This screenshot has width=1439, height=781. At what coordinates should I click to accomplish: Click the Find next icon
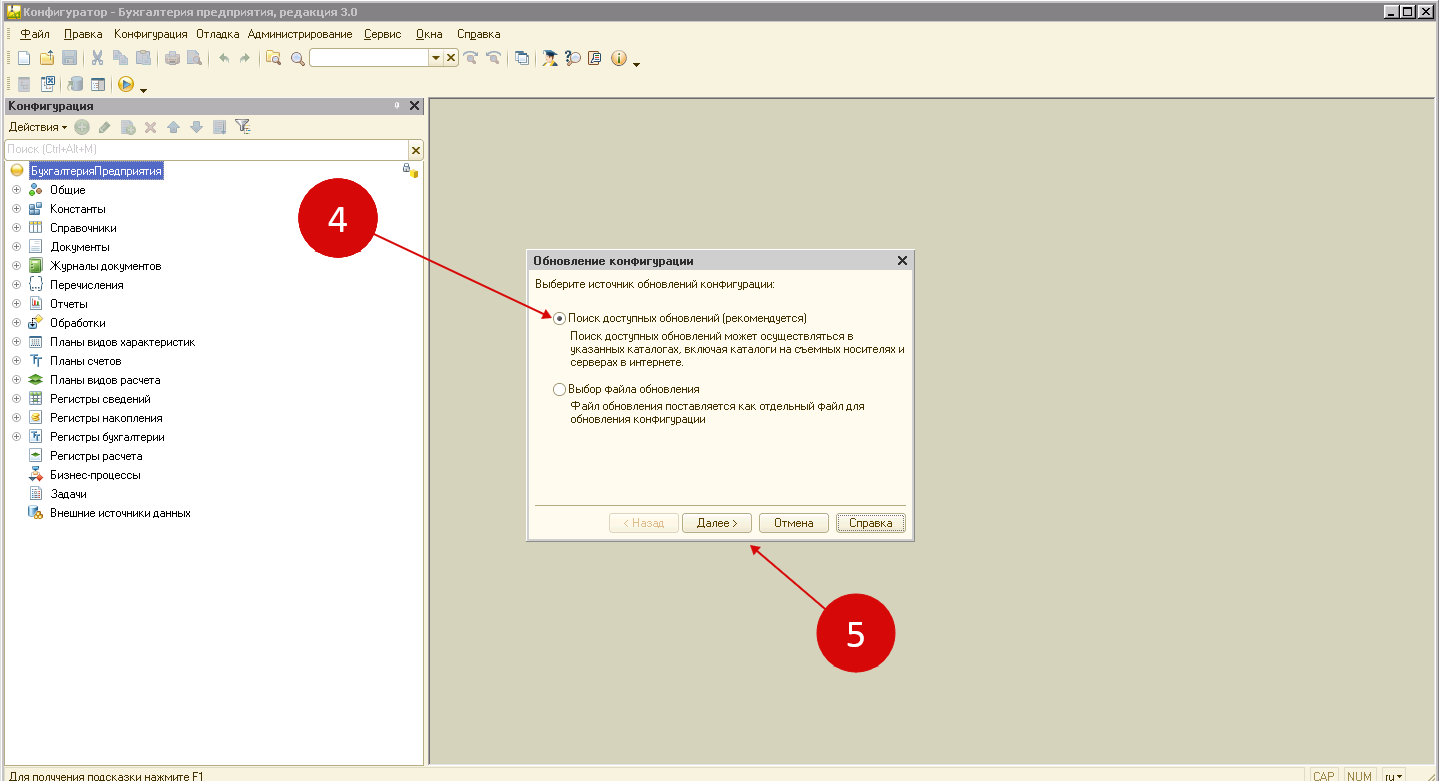[x=470, y=58]
